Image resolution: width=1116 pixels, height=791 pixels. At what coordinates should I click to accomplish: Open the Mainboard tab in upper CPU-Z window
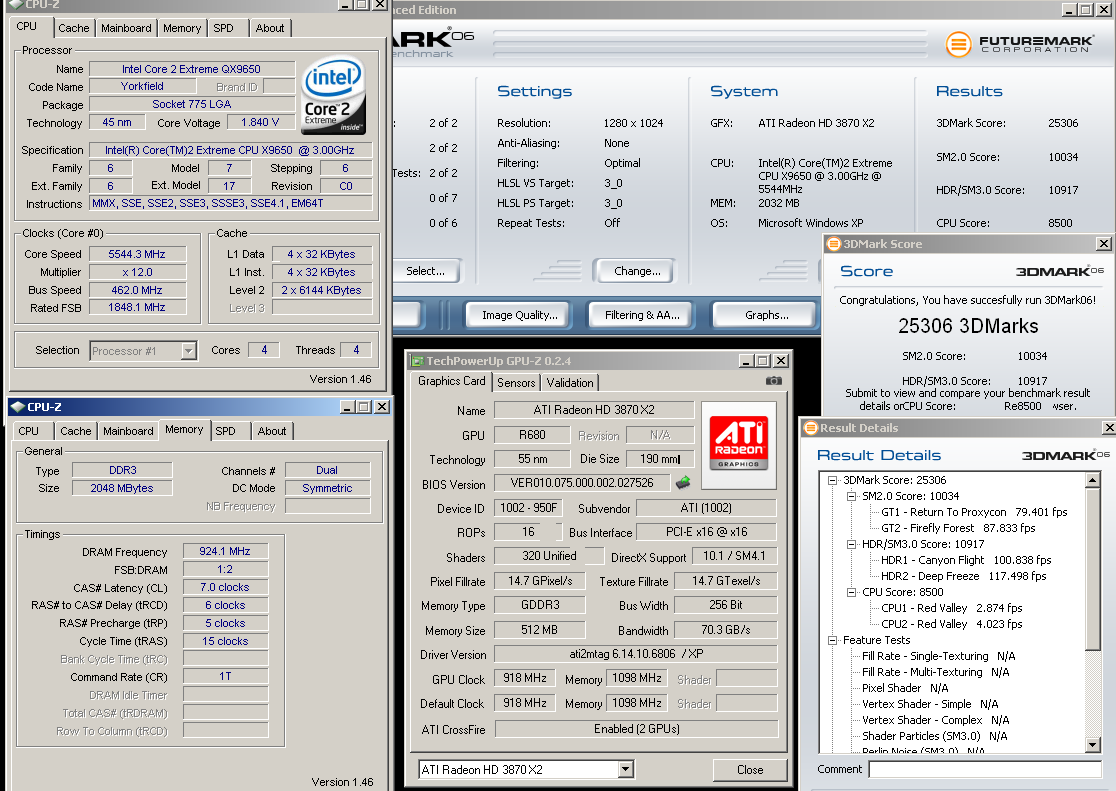pyautogui.click(x=126, y=28)
